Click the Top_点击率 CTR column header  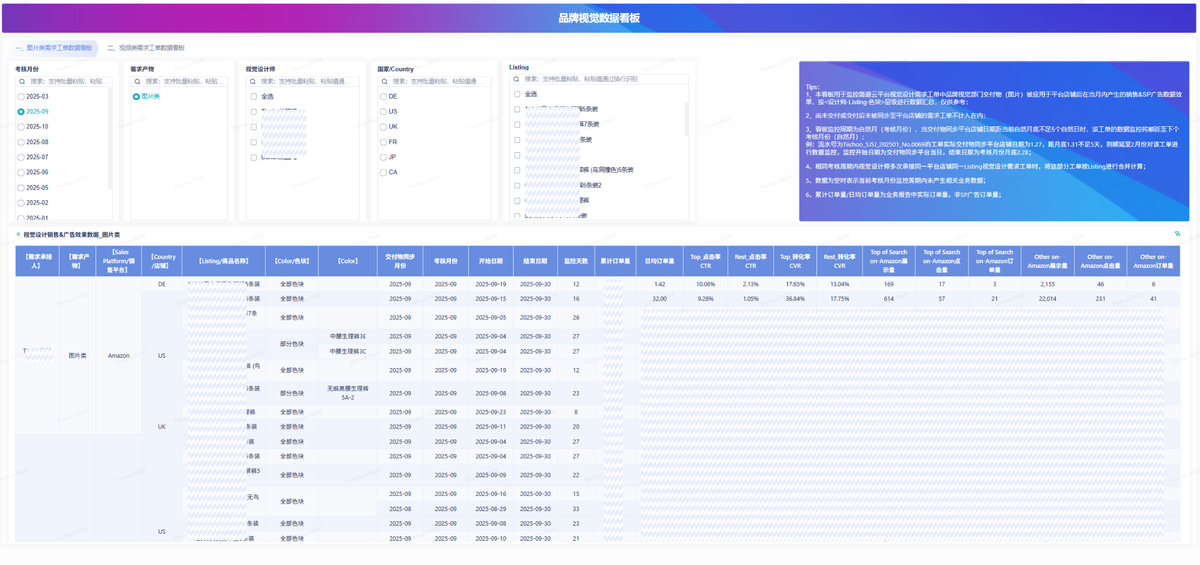tap(706, 261)
